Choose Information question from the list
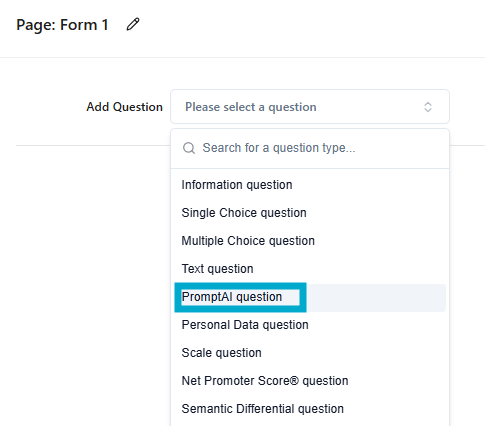Viewport: 485px width, 426px height. click(x=310, y=185)
